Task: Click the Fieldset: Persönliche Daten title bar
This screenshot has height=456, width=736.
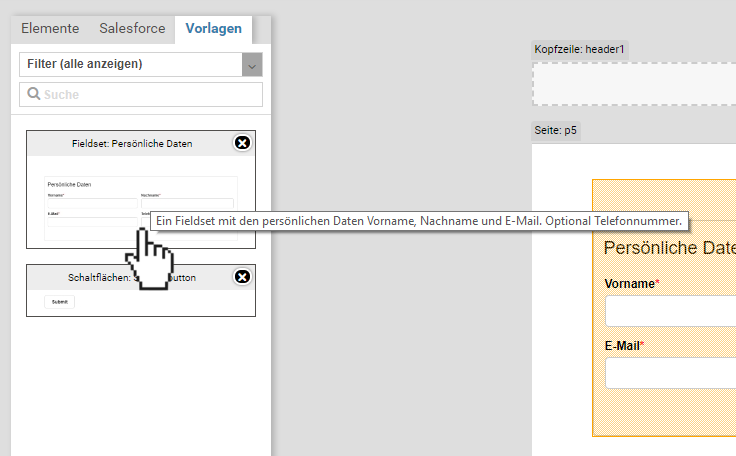Action: point(132,143)
